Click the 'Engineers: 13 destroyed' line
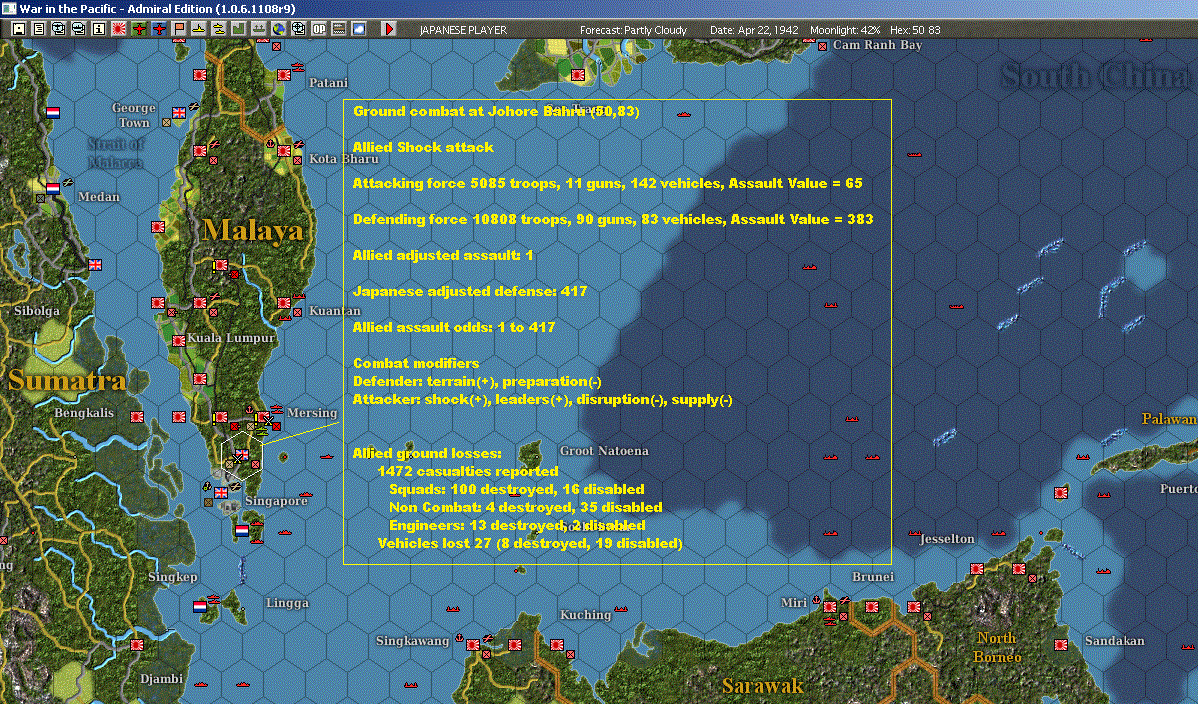The image size is (1198, 704). click(x=517, y=525)
